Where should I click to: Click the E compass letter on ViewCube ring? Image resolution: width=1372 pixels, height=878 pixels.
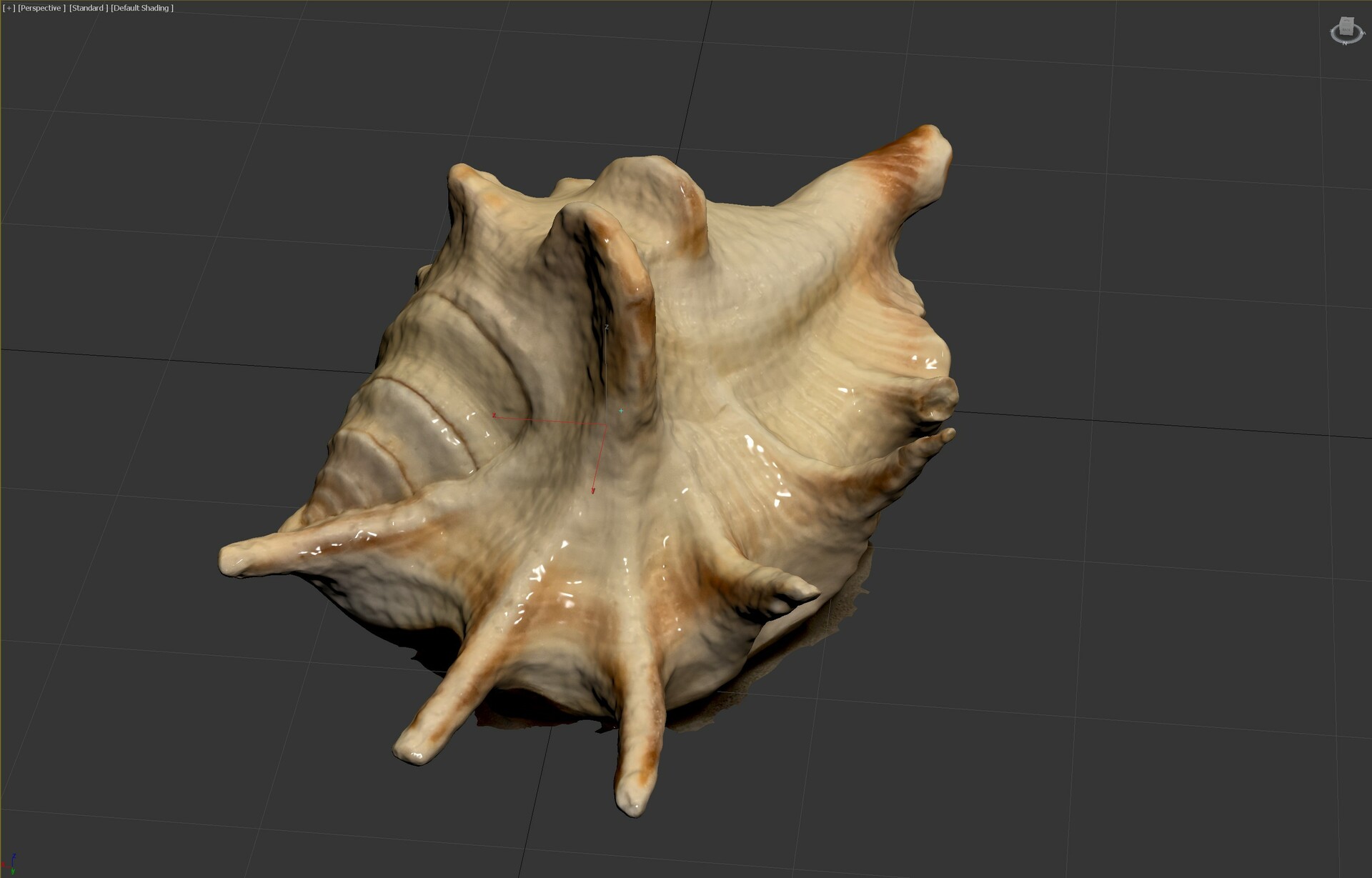(1332, 30)
